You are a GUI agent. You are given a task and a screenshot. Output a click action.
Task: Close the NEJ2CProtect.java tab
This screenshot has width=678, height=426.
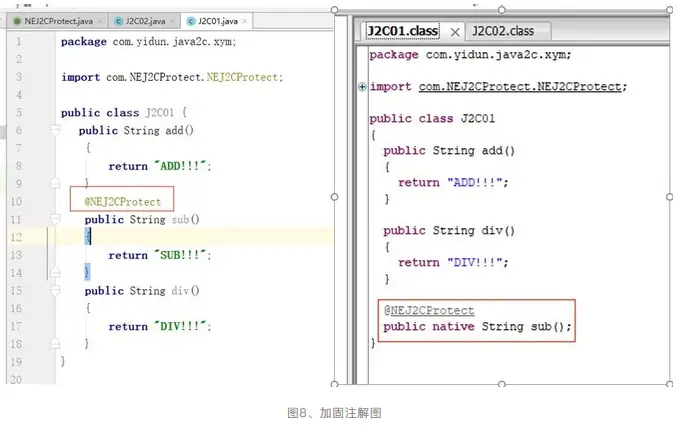click(100, 21)
